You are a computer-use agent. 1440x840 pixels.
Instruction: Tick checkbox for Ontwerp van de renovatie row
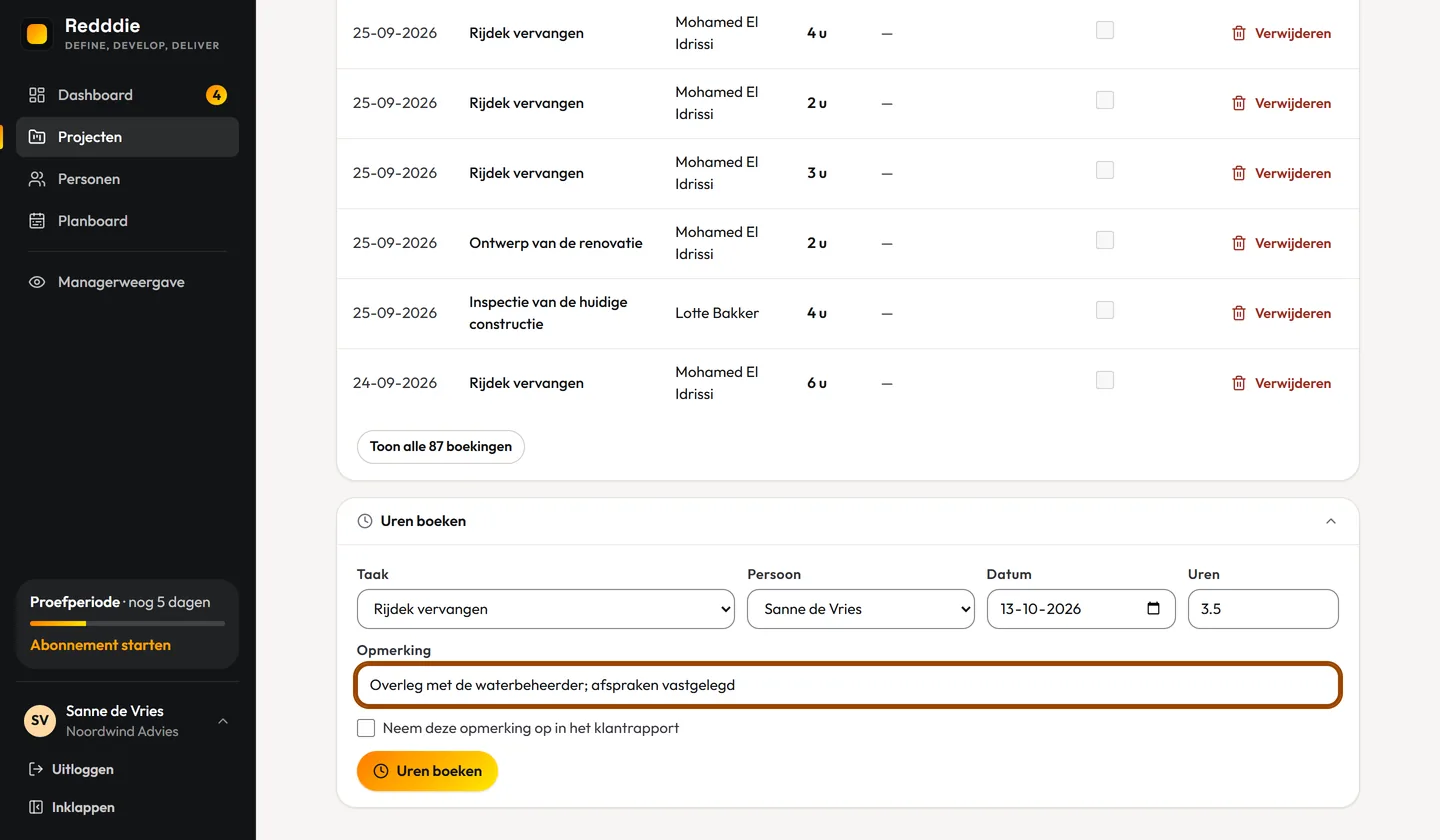tap(1105, 240)
